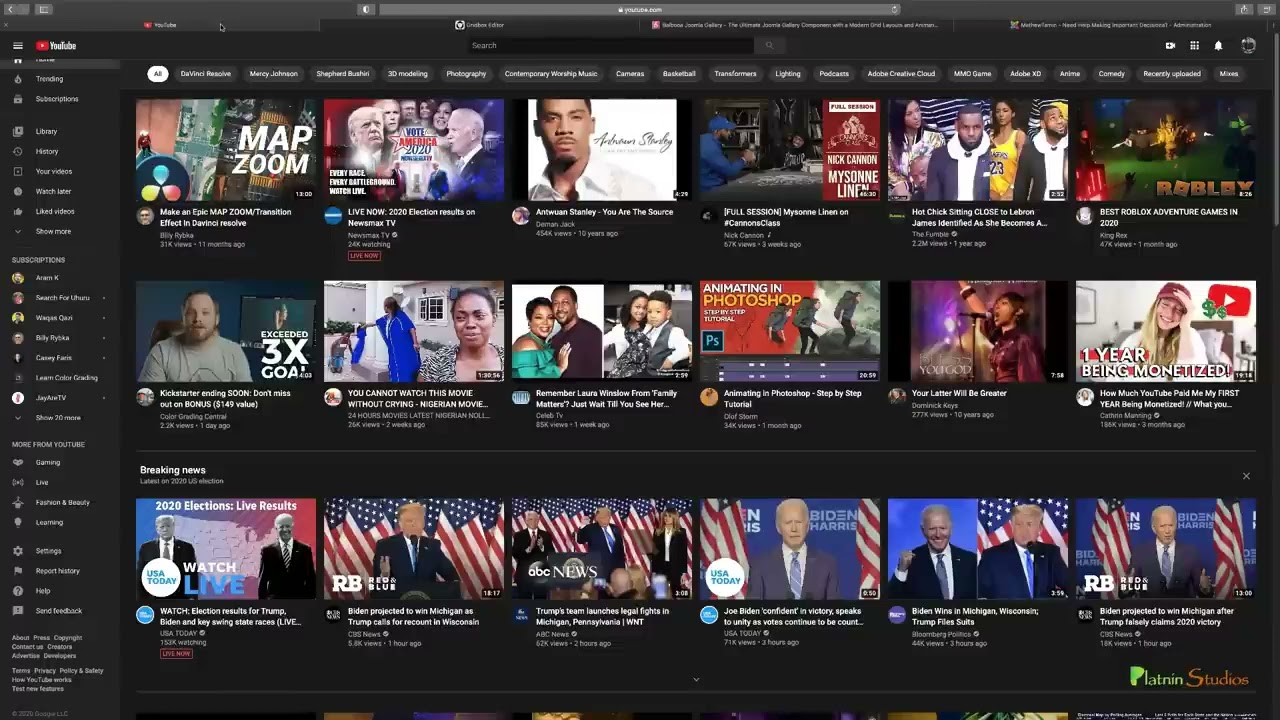
Task: Click the search magnifier button
Action: tap(769, 45)
